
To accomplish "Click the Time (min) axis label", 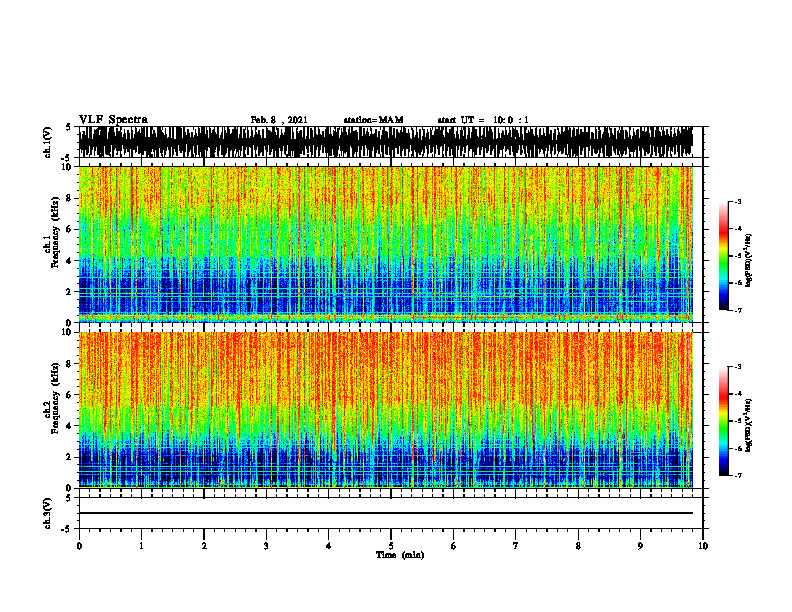I will tap(400, 555).
